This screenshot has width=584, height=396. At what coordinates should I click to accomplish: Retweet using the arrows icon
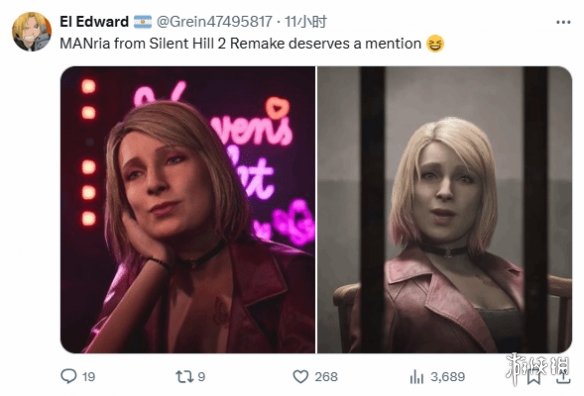coord(184,376)
